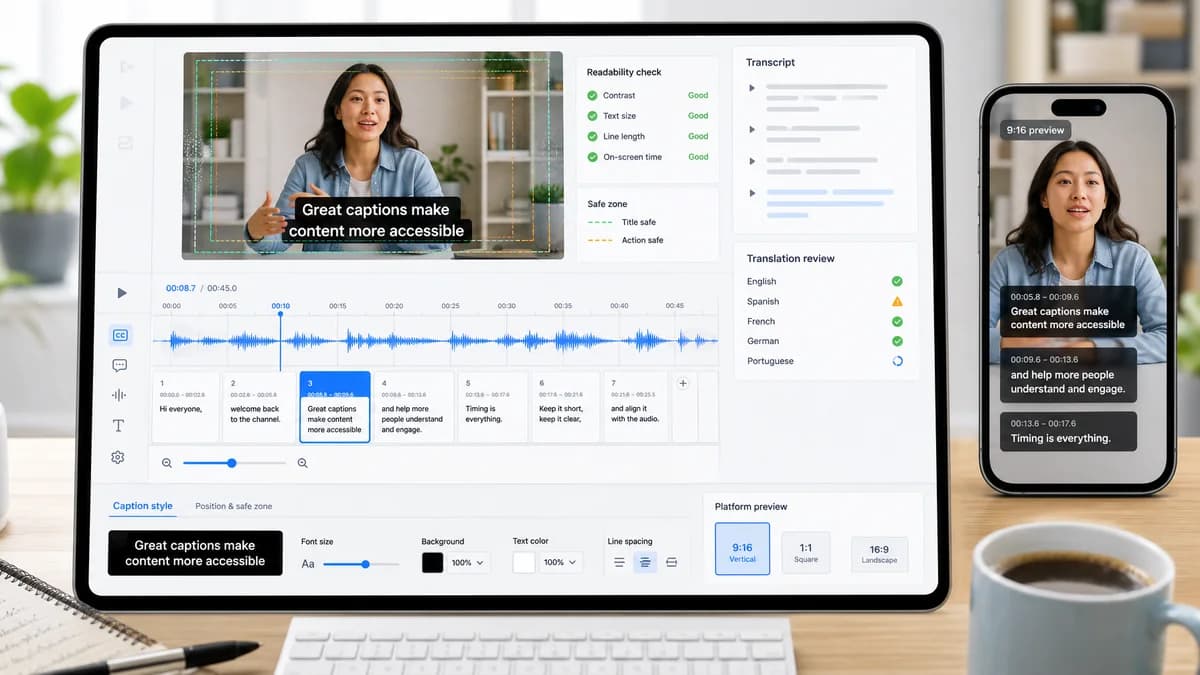The height and width of the screenshot is (675, 1200).
Task: Click the Font size slider
Action: click(361, 564)
